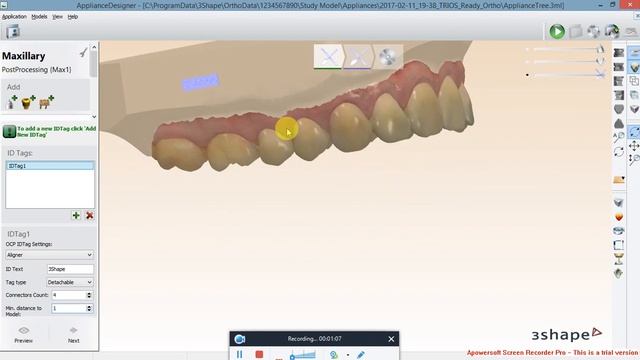This screenshot has width=640, height=360.
Task: Click the Min. distance to Model value field
Action: click(69, 308)
